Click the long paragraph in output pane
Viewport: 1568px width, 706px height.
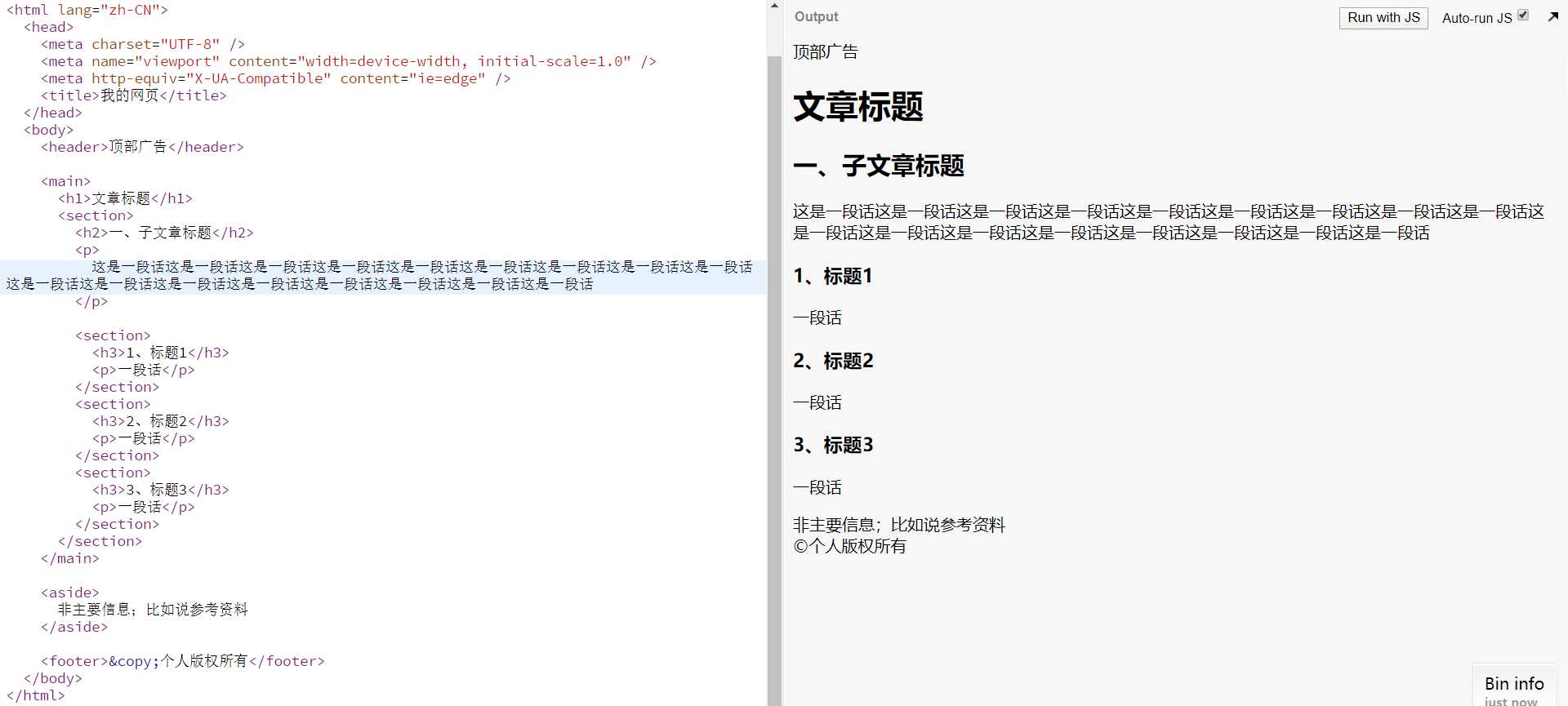click(x=1169, y=222)
